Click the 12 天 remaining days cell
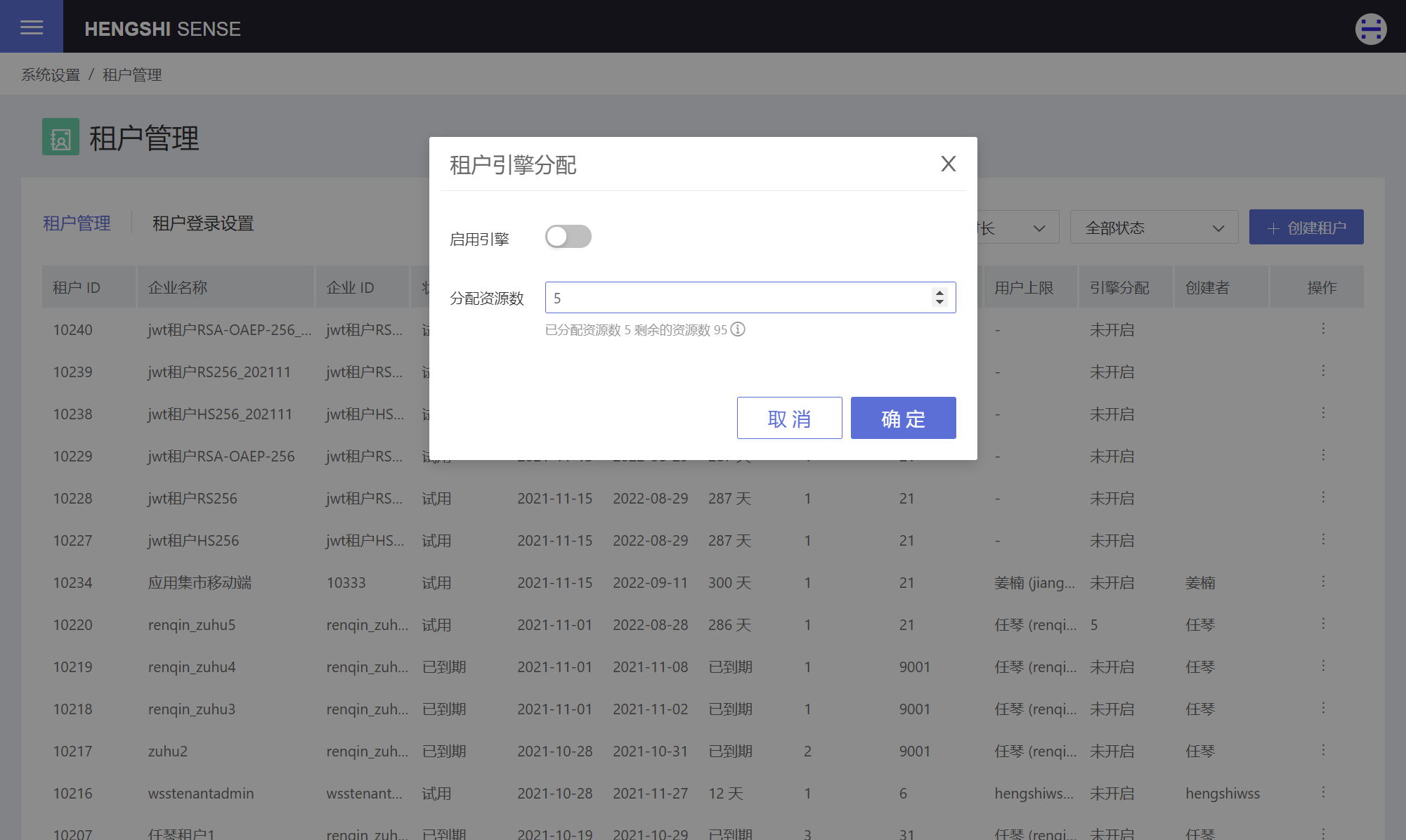1406x840 pixels. 726,793
